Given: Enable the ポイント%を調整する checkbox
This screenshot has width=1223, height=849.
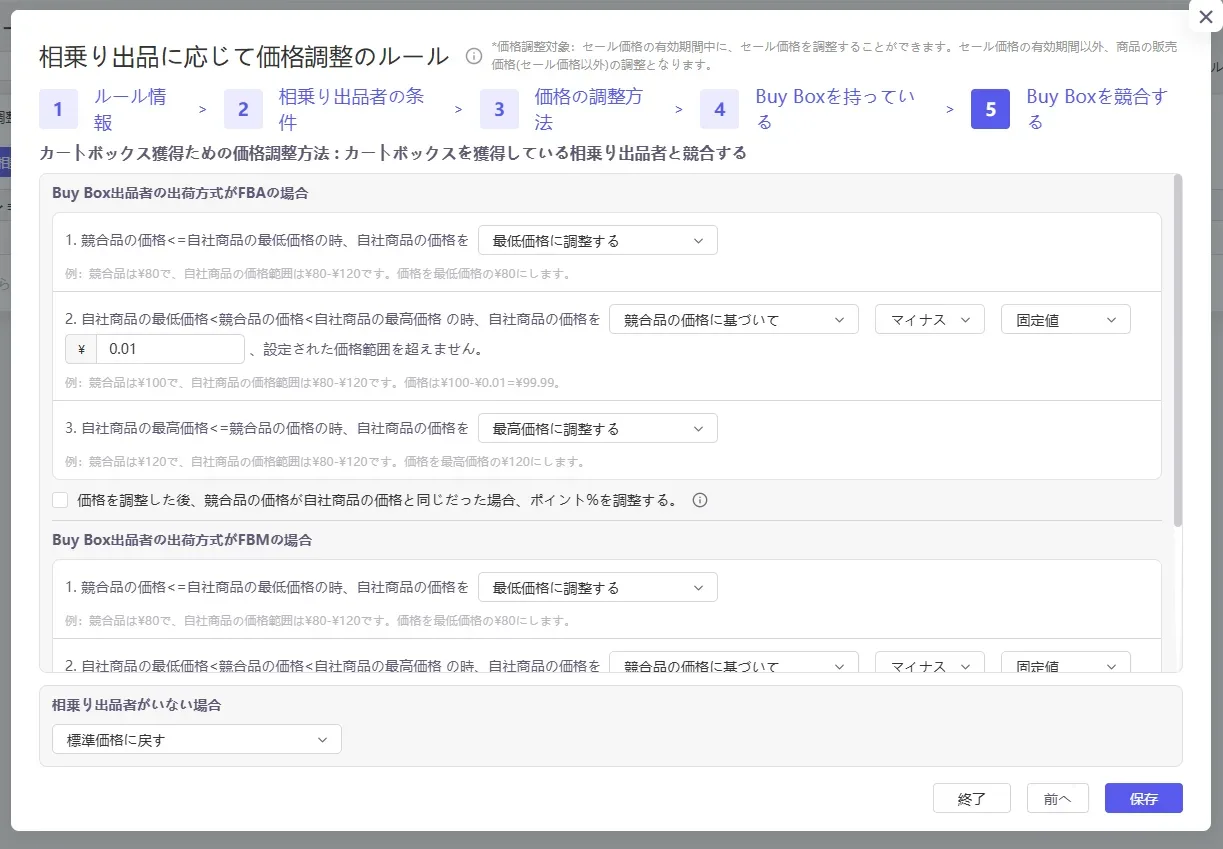Looking at the screenshot, I should pyautogui.click(x=61, y=500).
